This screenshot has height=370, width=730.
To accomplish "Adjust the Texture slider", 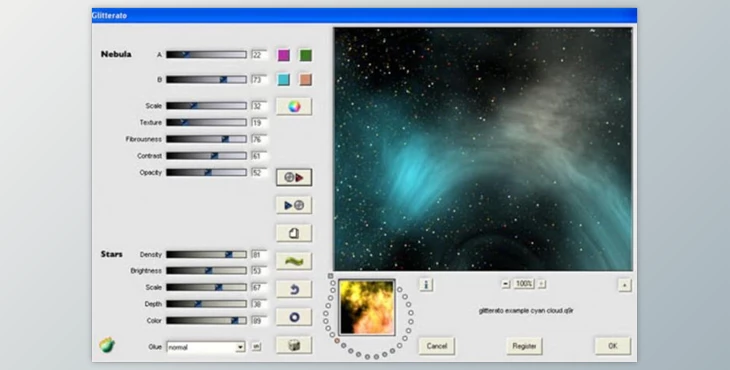I will (206, 122).
